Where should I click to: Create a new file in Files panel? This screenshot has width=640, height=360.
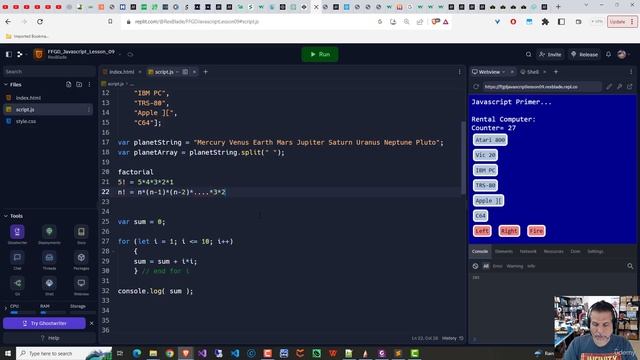(x=69, y=84)
